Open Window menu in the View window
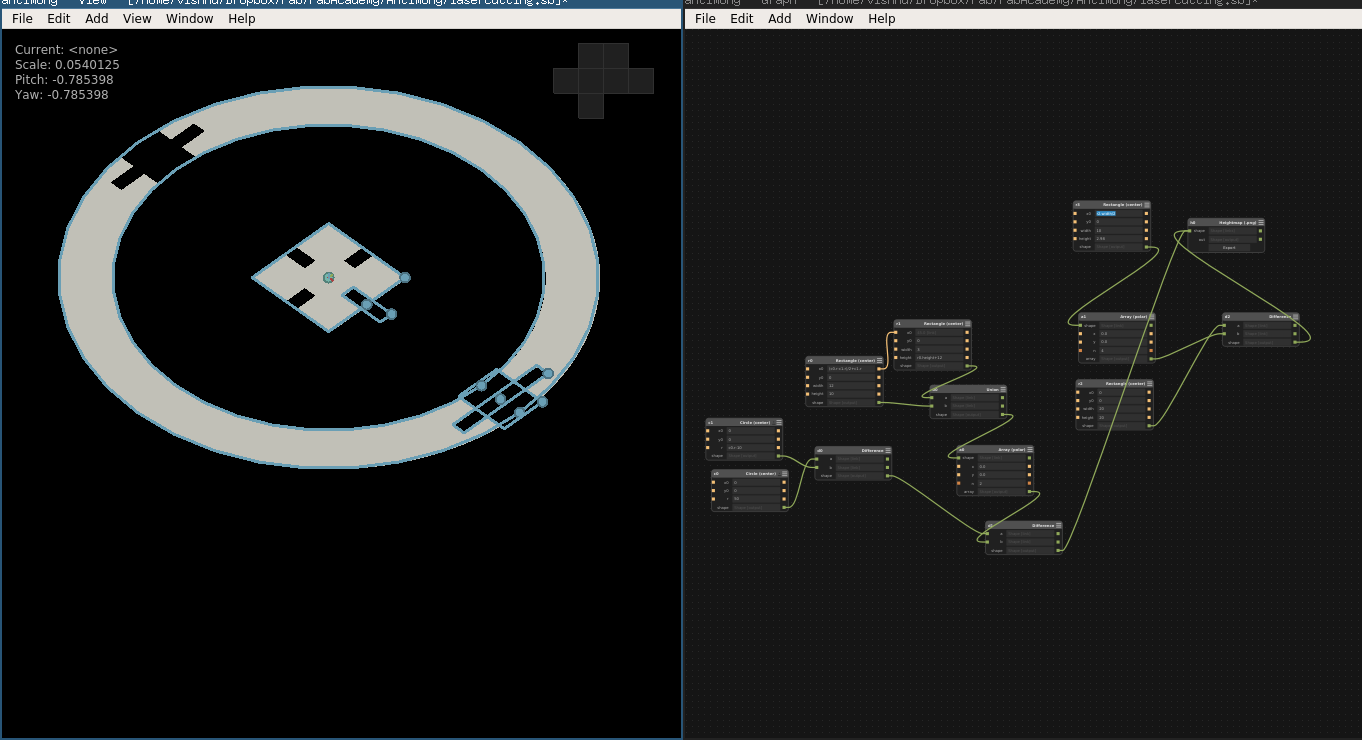This screenshot has width=1362, height=740. coord(189,19)
